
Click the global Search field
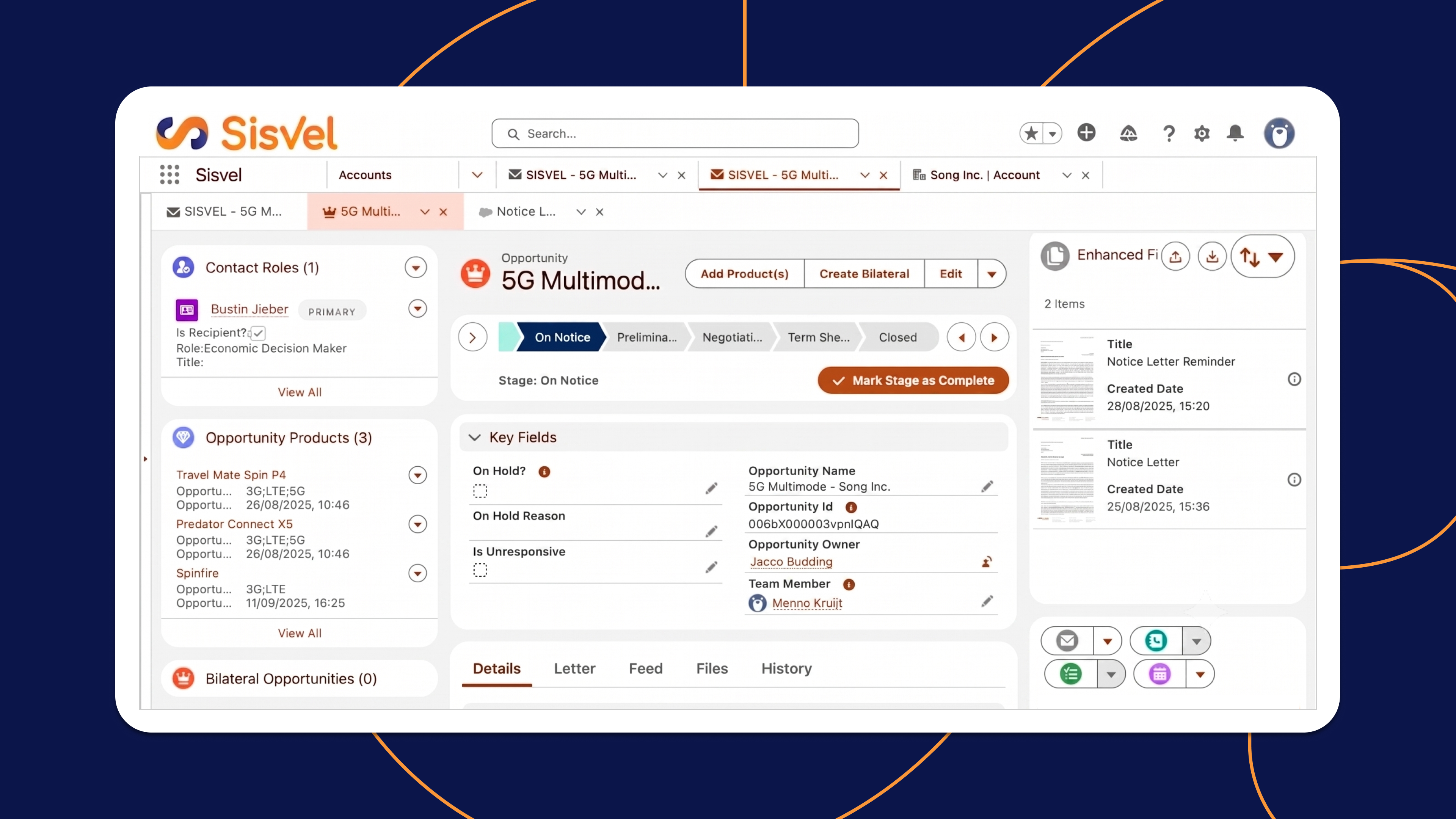pos(675,133)
